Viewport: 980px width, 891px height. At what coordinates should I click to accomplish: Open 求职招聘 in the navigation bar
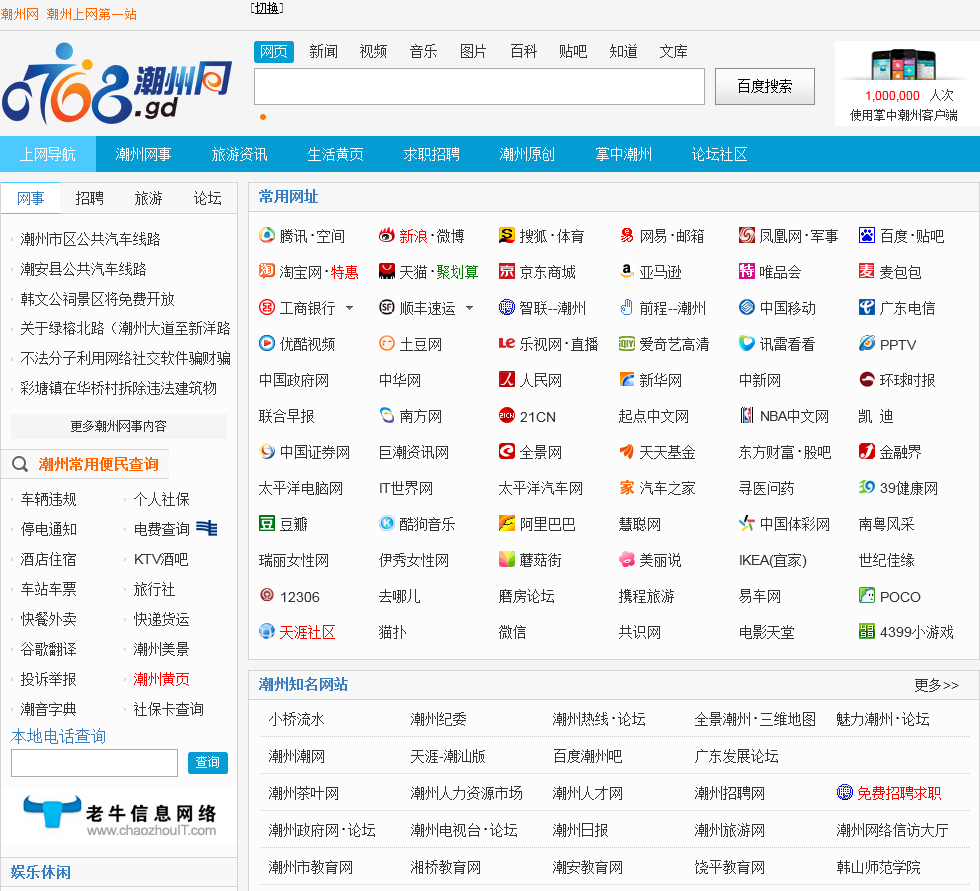431,154
